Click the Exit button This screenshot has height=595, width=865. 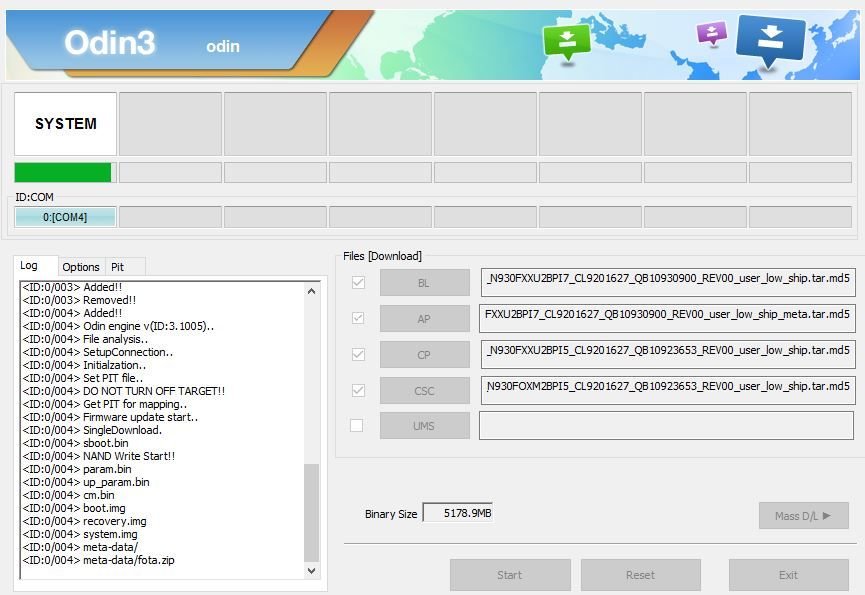tap(788, 575)
